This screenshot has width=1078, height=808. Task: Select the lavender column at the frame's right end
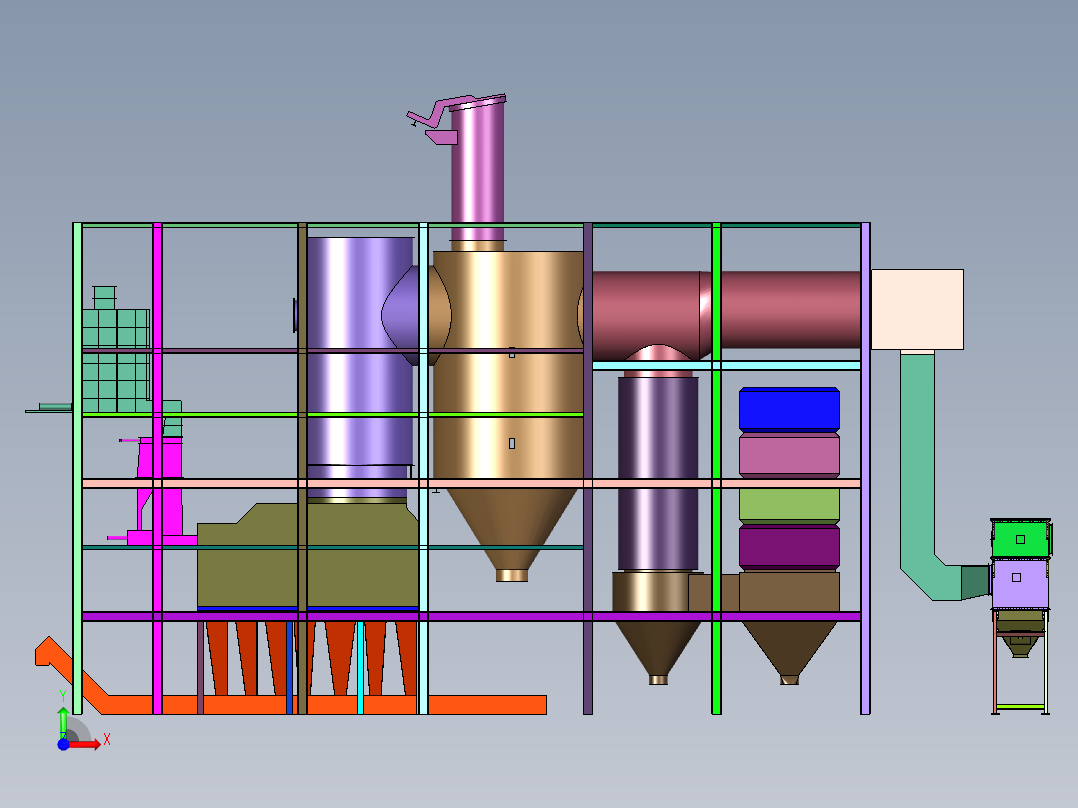866,468
